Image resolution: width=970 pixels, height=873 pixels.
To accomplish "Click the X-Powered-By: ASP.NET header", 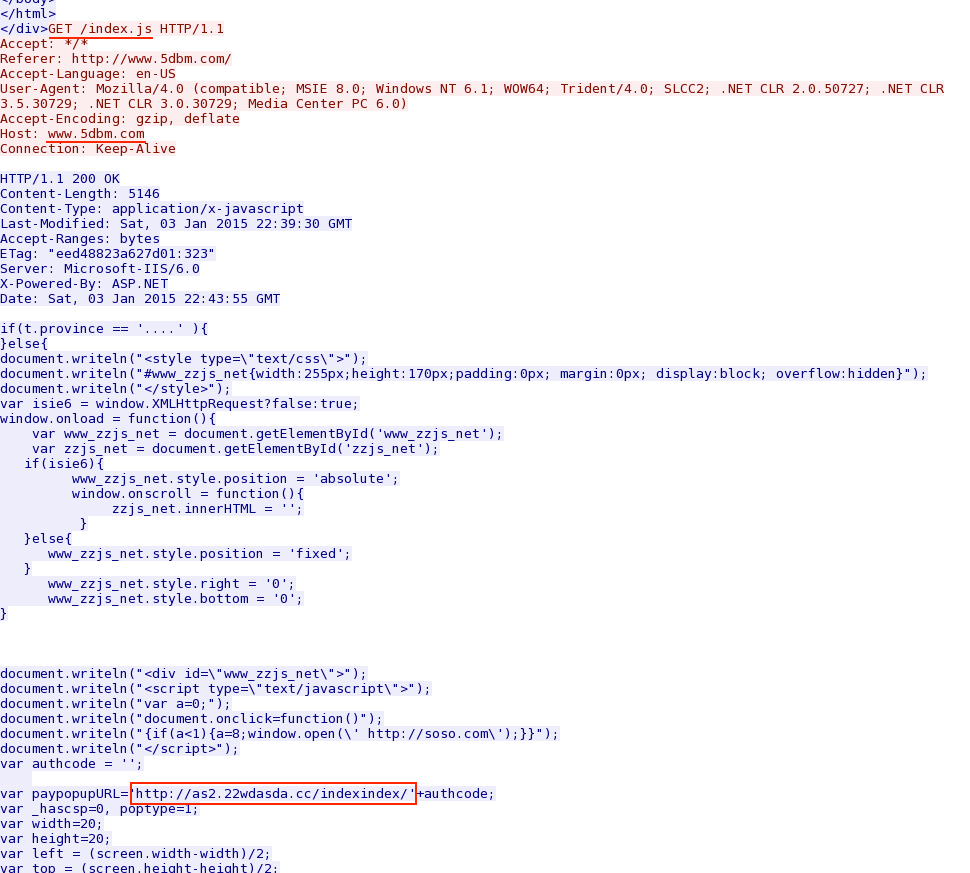I will (x=84, y=283).
